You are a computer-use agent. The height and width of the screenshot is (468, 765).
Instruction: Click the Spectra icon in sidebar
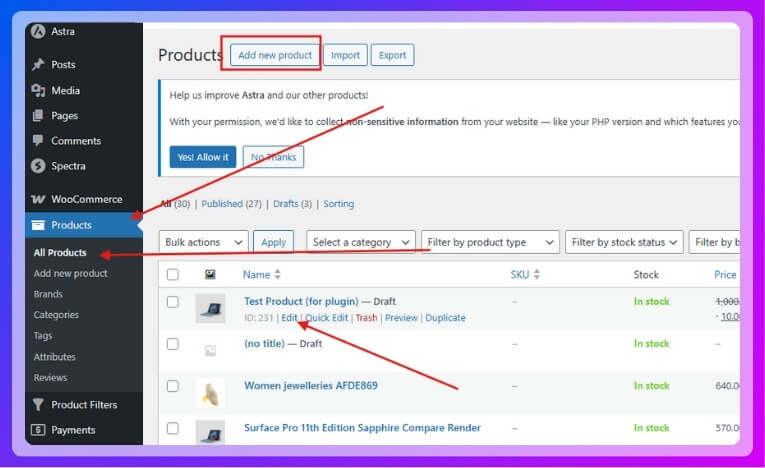click(38, 166)
